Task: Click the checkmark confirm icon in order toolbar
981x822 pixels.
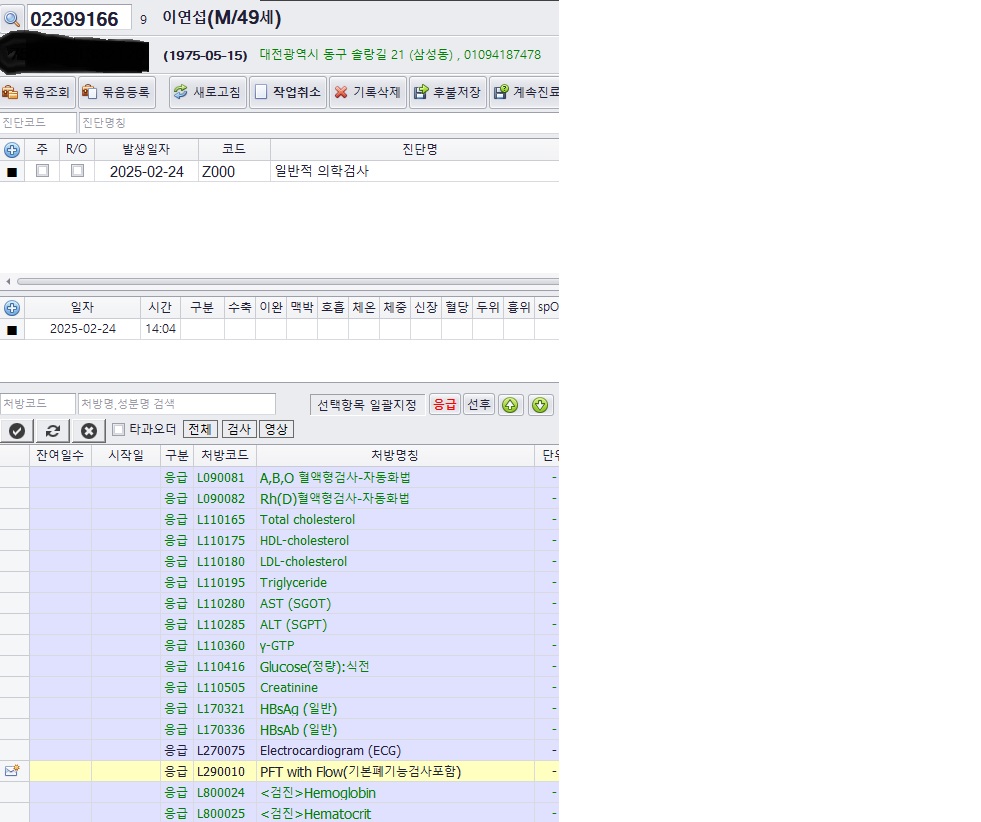Action: 17,430
